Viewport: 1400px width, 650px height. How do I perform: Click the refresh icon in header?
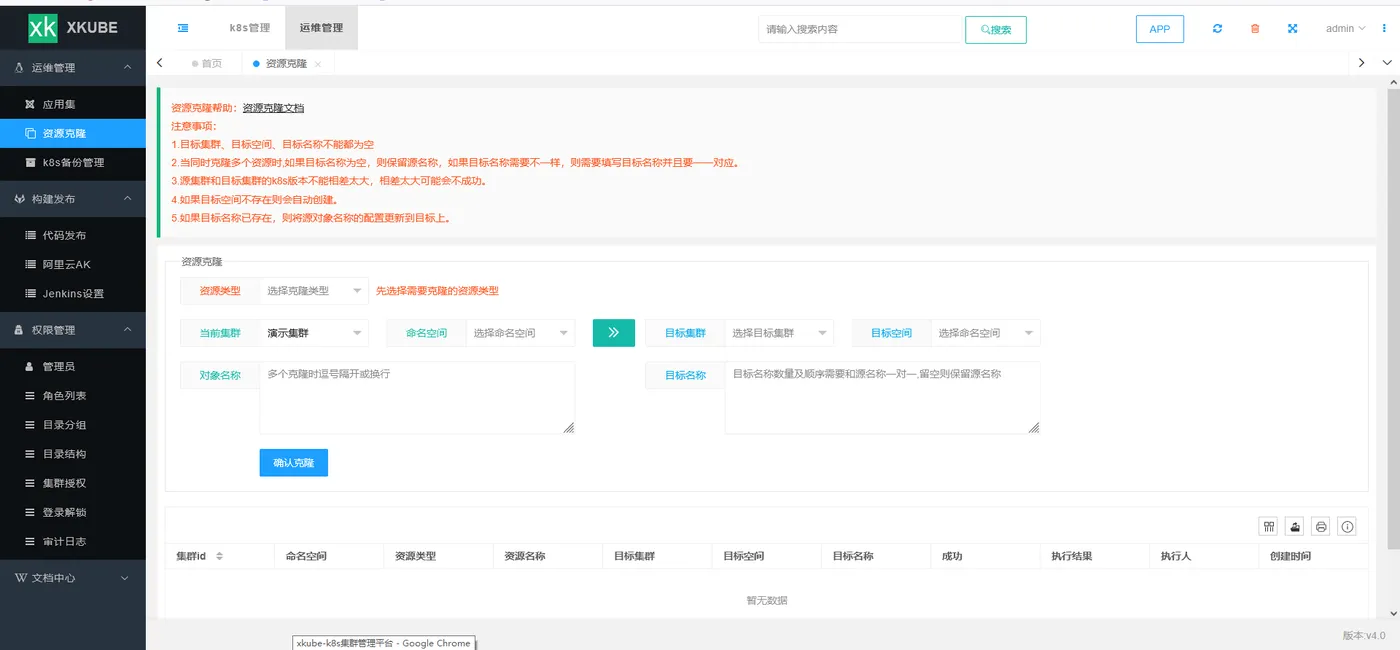point(1217,28)
